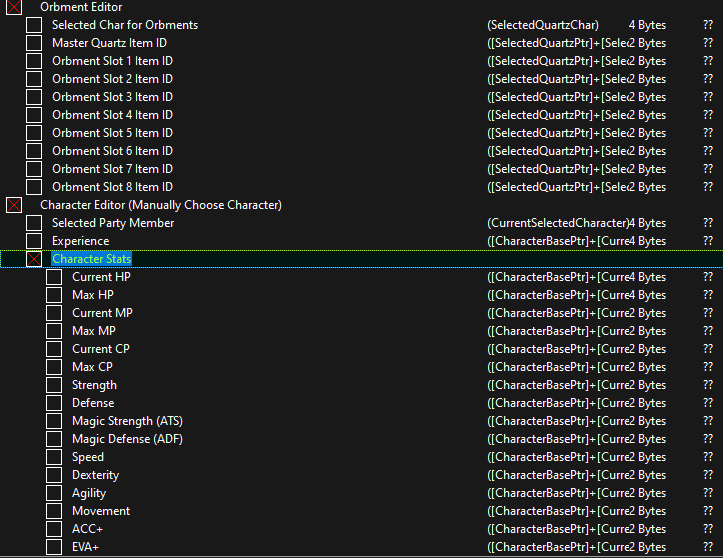Click the Magic Strength (ATS) description text
Image resolution: width=723 pixels, height=558 pixels.
127,421
